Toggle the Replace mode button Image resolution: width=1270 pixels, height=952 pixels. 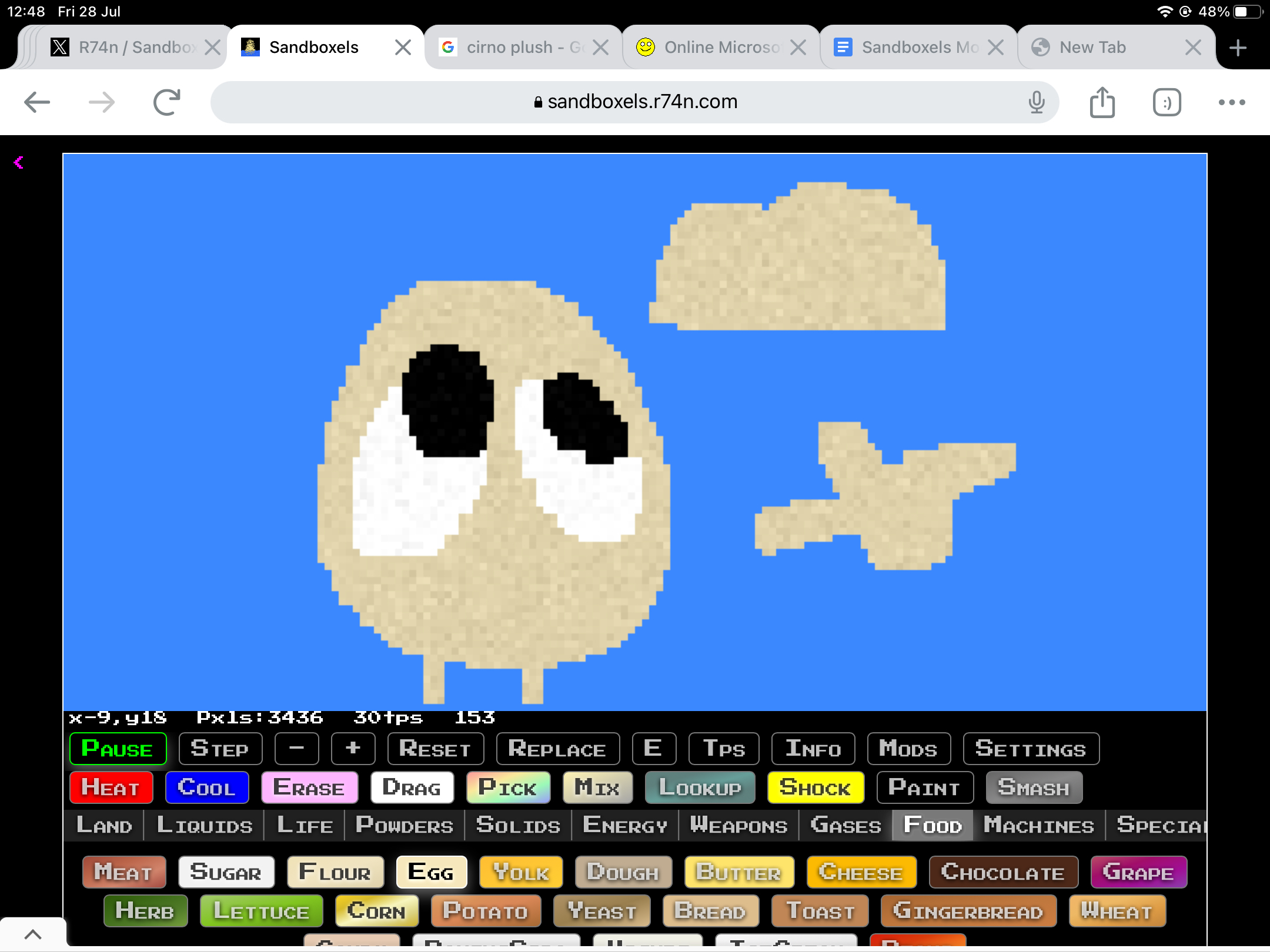point(557,749)
